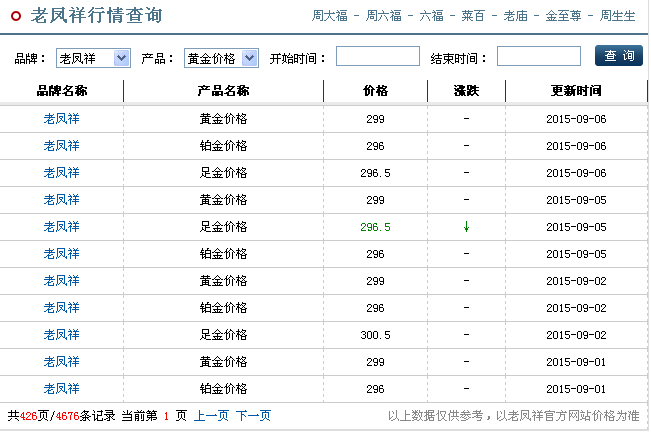Click the 品牌名称 column header
The image size is (651, 433).
62,91
